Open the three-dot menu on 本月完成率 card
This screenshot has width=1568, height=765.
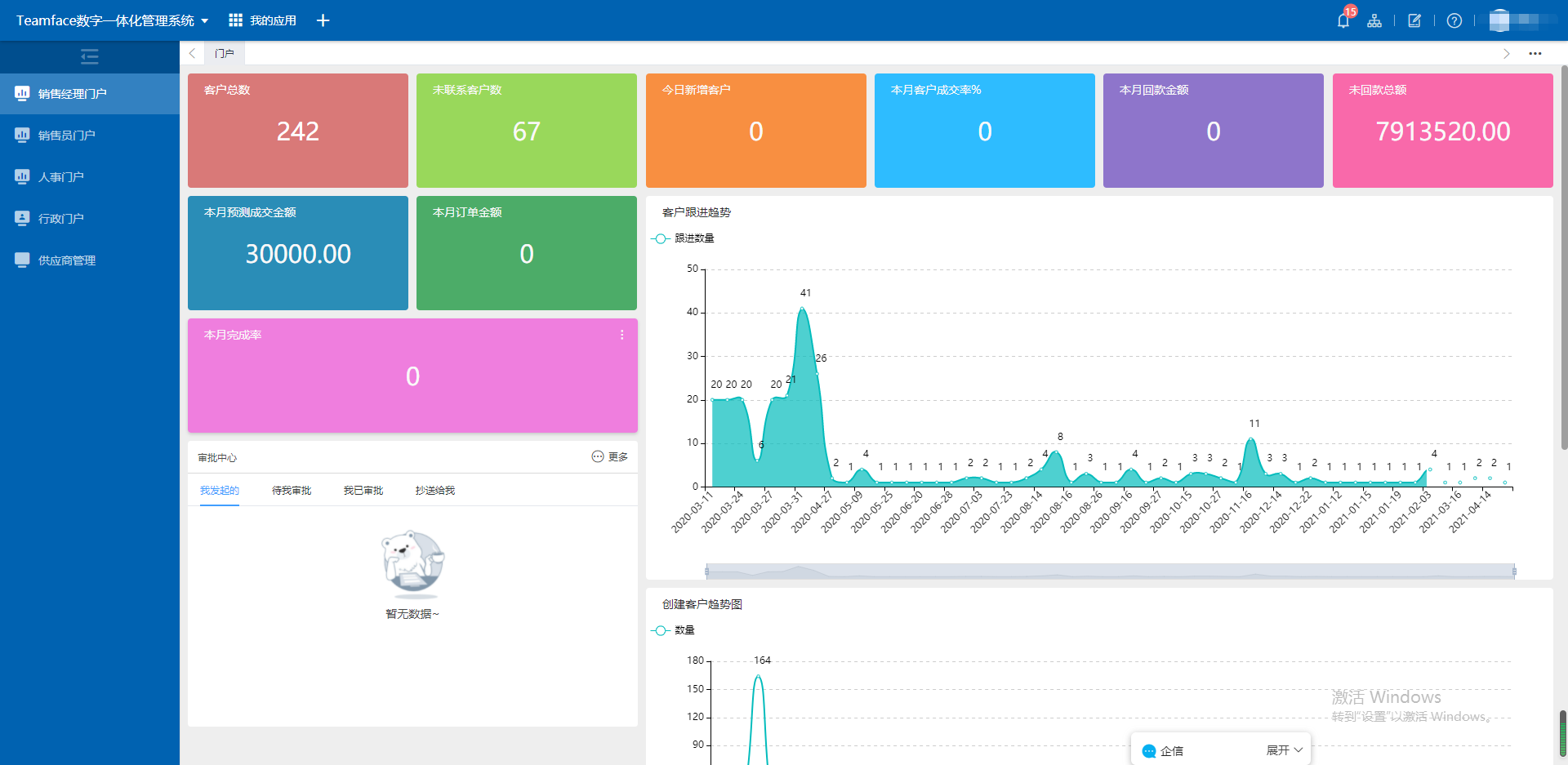[x=621, y=335]
